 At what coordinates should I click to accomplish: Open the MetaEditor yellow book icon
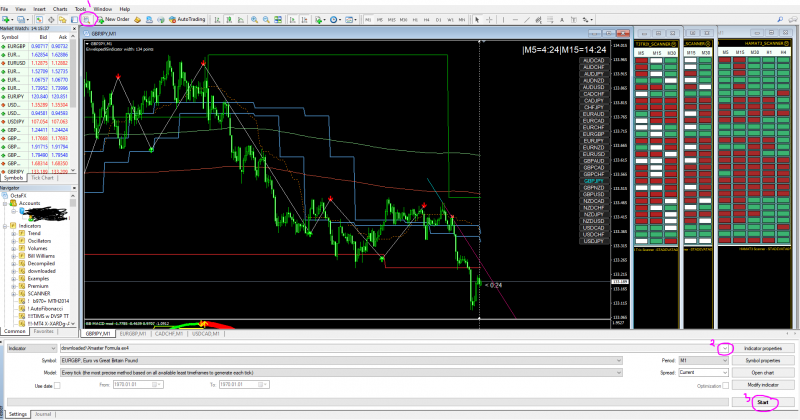tap(138, 19)
